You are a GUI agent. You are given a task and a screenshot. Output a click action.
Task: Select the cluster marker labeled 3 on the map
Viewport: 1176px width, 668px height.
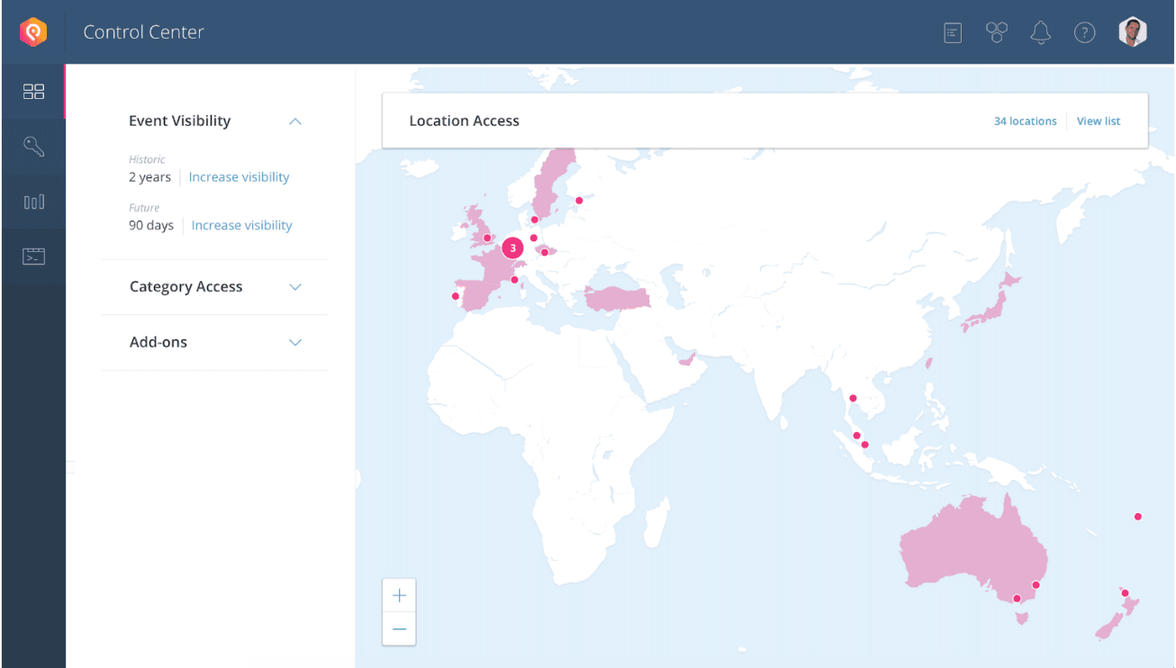point(512,248)
